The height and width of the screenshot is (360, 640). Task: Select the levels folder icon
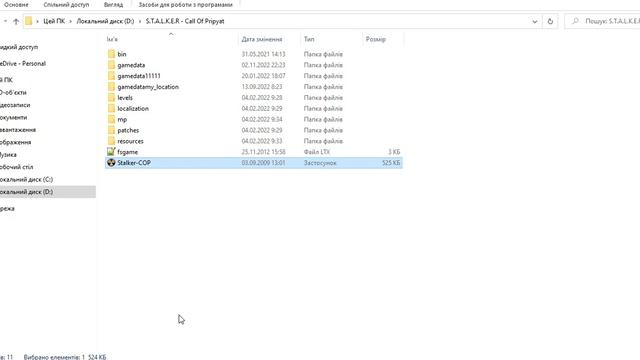111,98
